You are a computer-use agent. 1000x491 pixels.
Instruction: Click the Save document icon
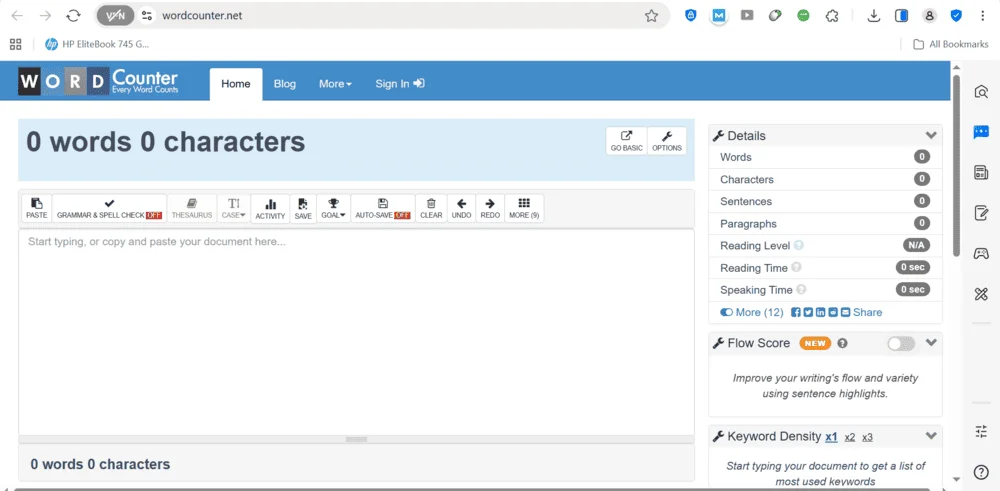coord(303,208)
